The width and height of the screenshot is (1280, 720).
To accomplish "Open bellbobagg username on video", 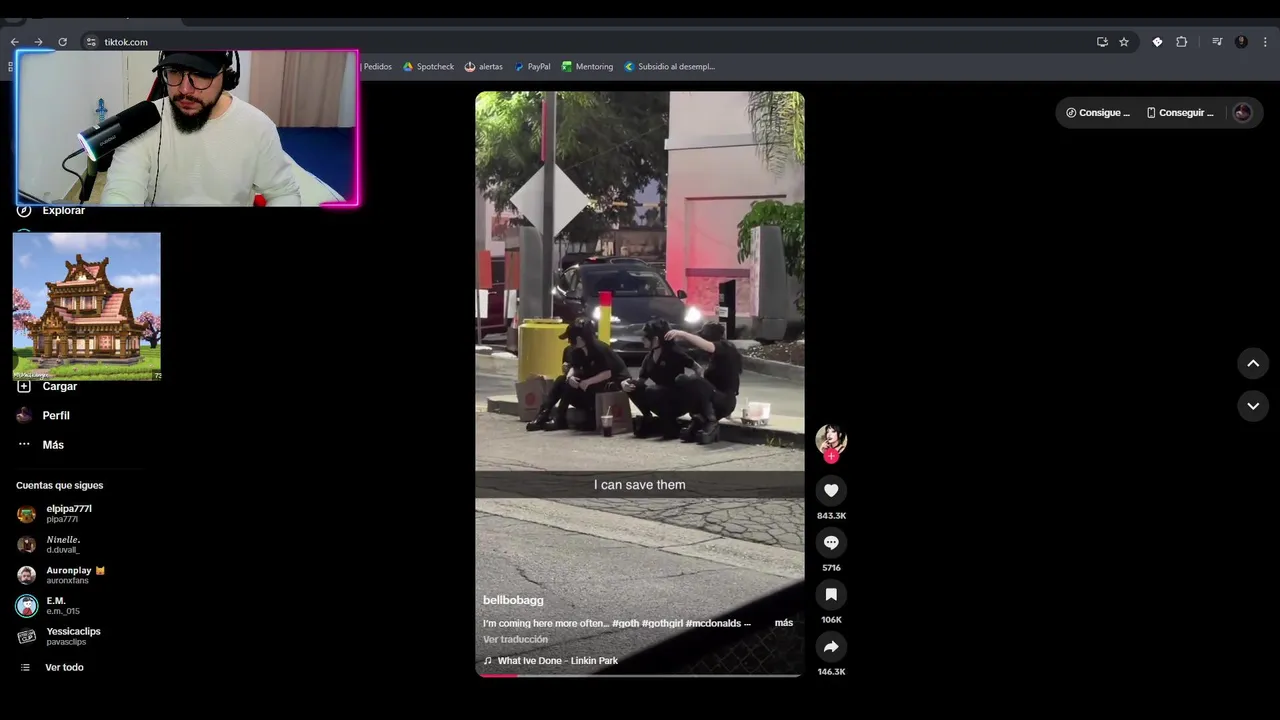I will pyautogui.click(x=513, y=600).
